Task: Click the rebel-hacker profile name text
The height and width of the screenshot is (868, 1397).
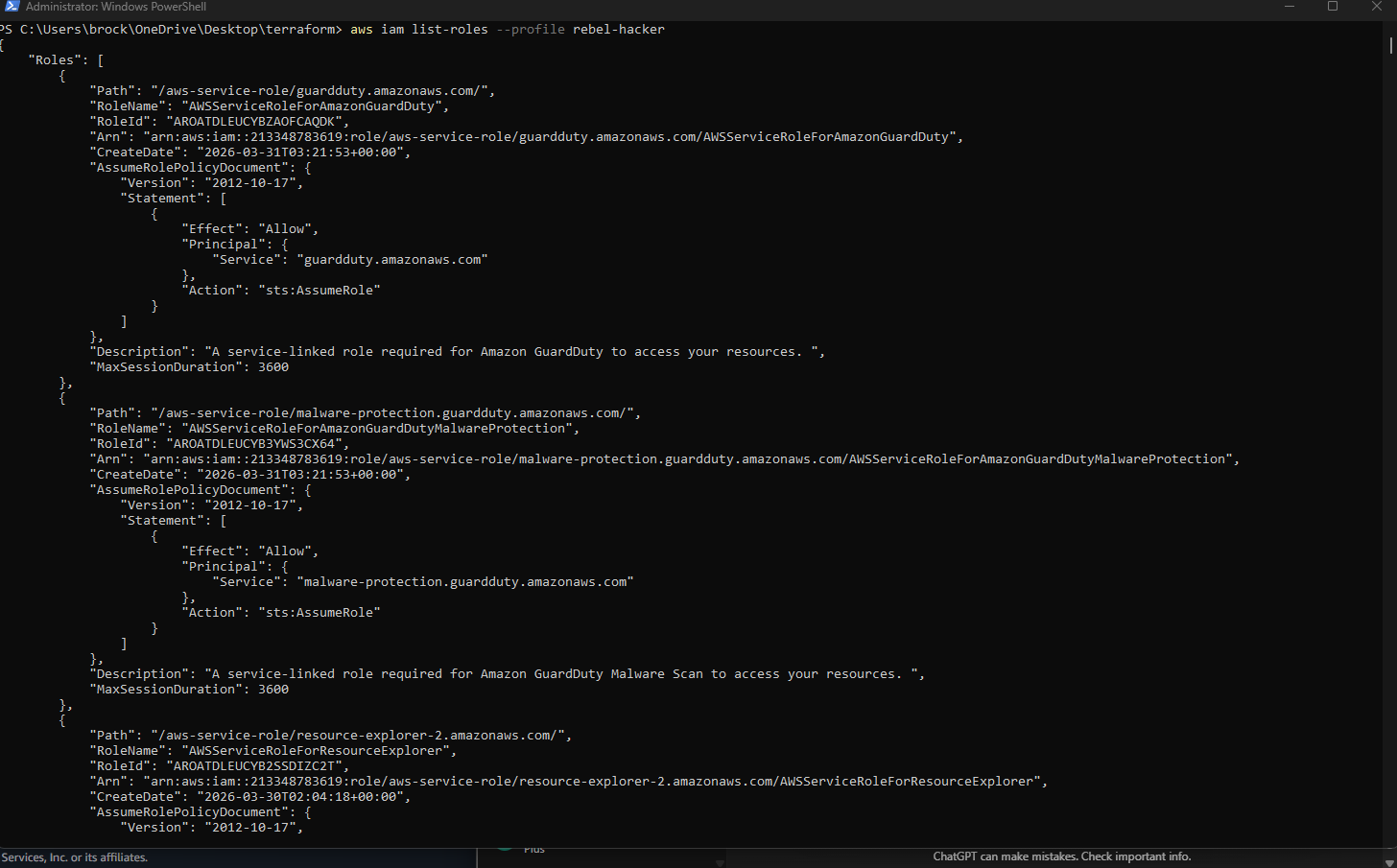Action: coord(617,29)
